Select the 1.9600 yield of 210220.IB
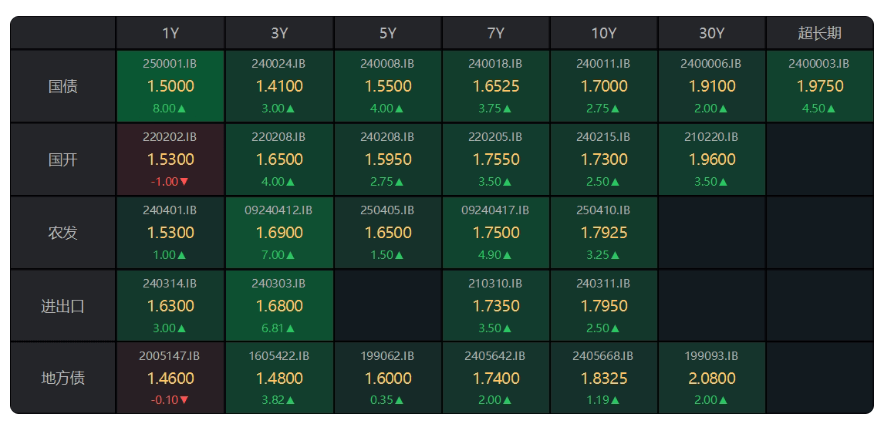Screen dimensions: 880x424 712,159
